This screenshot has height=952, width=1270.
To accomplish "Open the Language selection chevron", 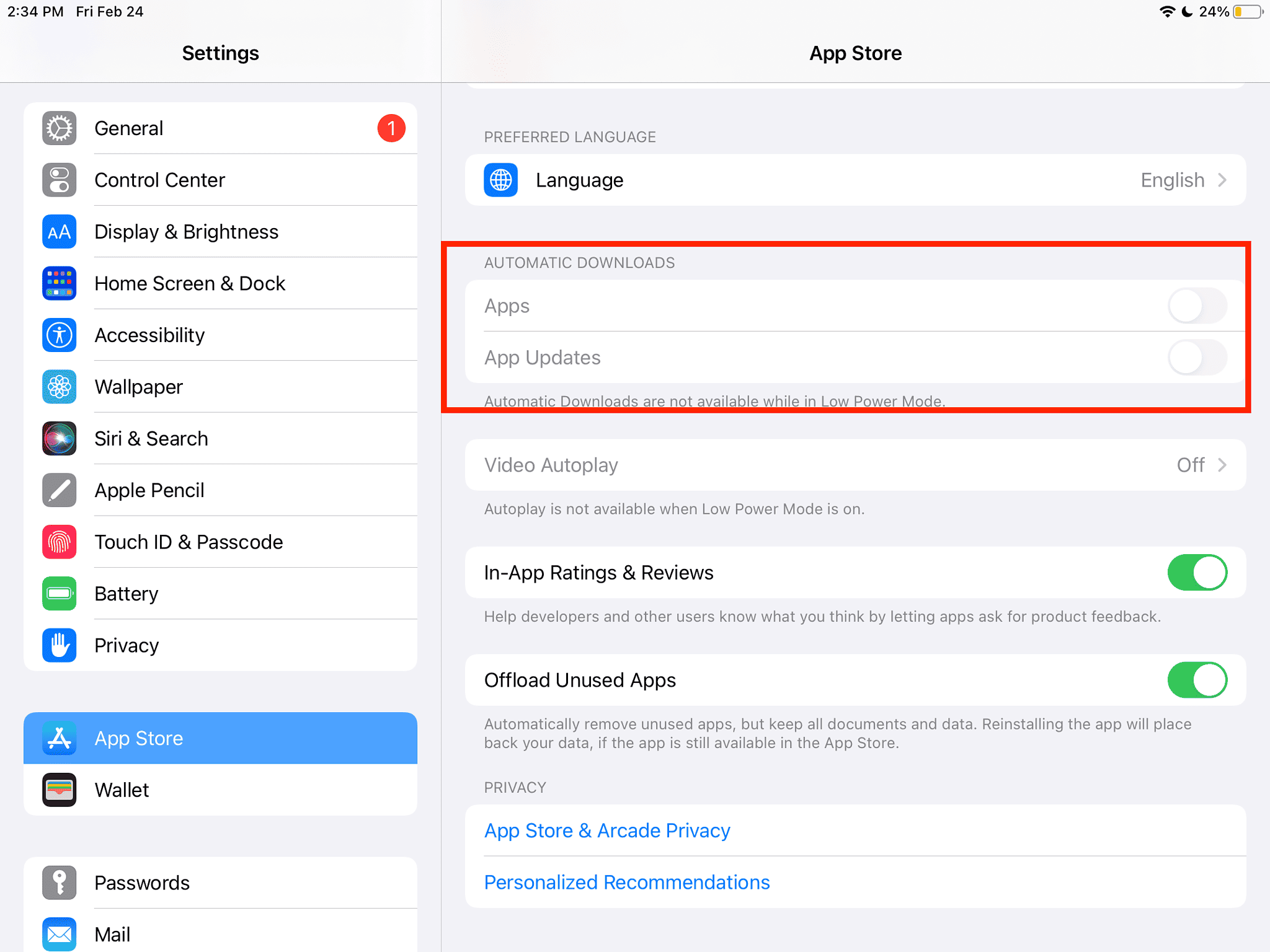I will (1224, 180).
